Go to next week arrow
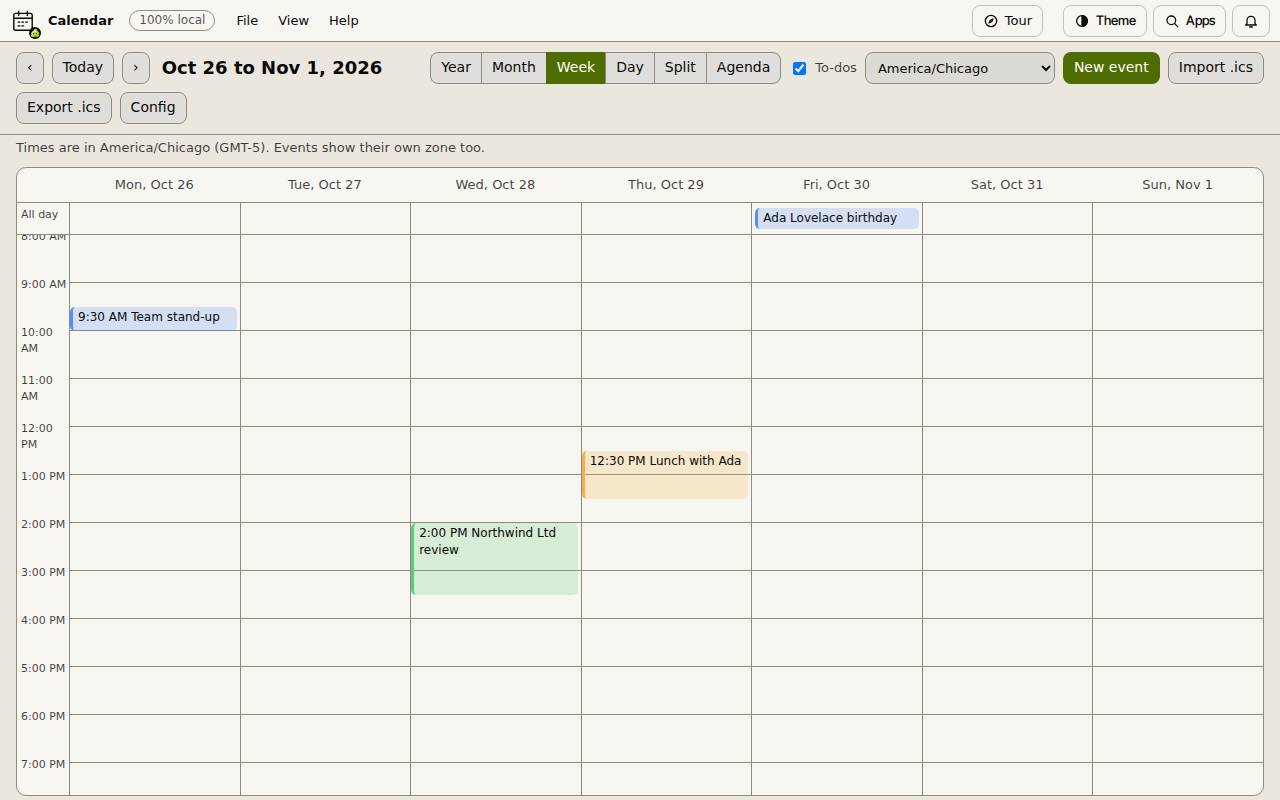1280x800 pixels. point(136,68)
